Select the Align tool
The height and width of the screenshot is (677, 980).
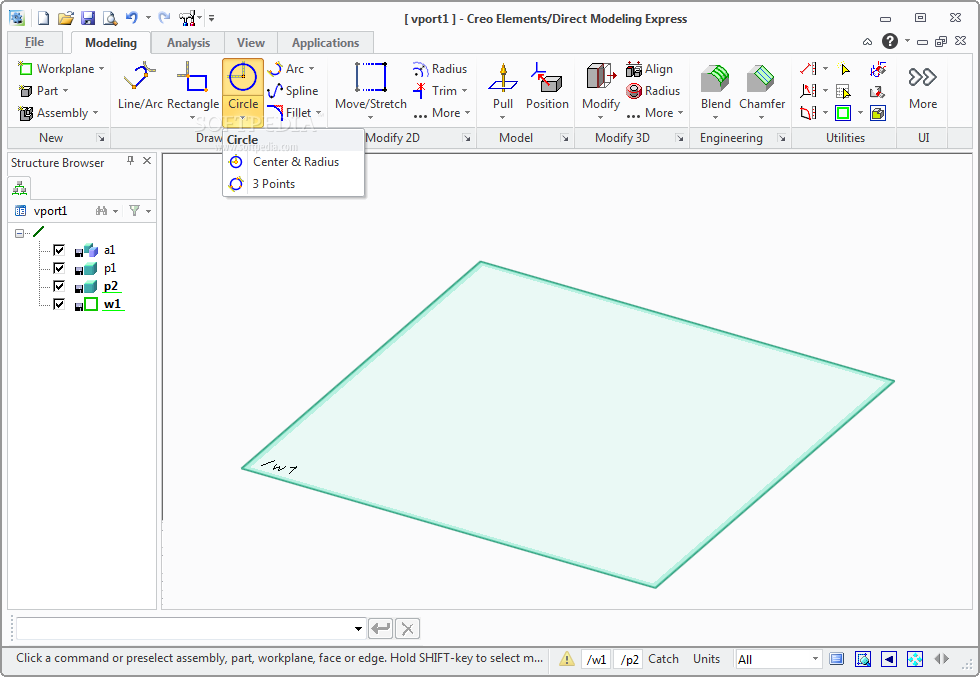point(649,69)
